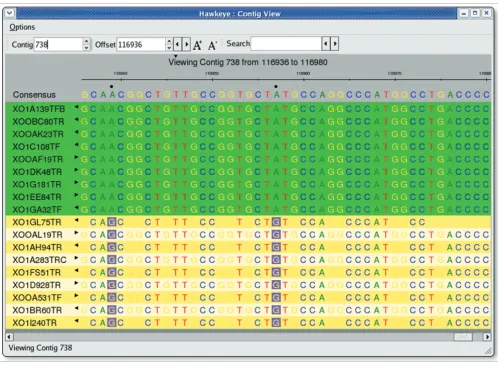Select read name XOOAF19TR
498x365 pixels.
38,159
